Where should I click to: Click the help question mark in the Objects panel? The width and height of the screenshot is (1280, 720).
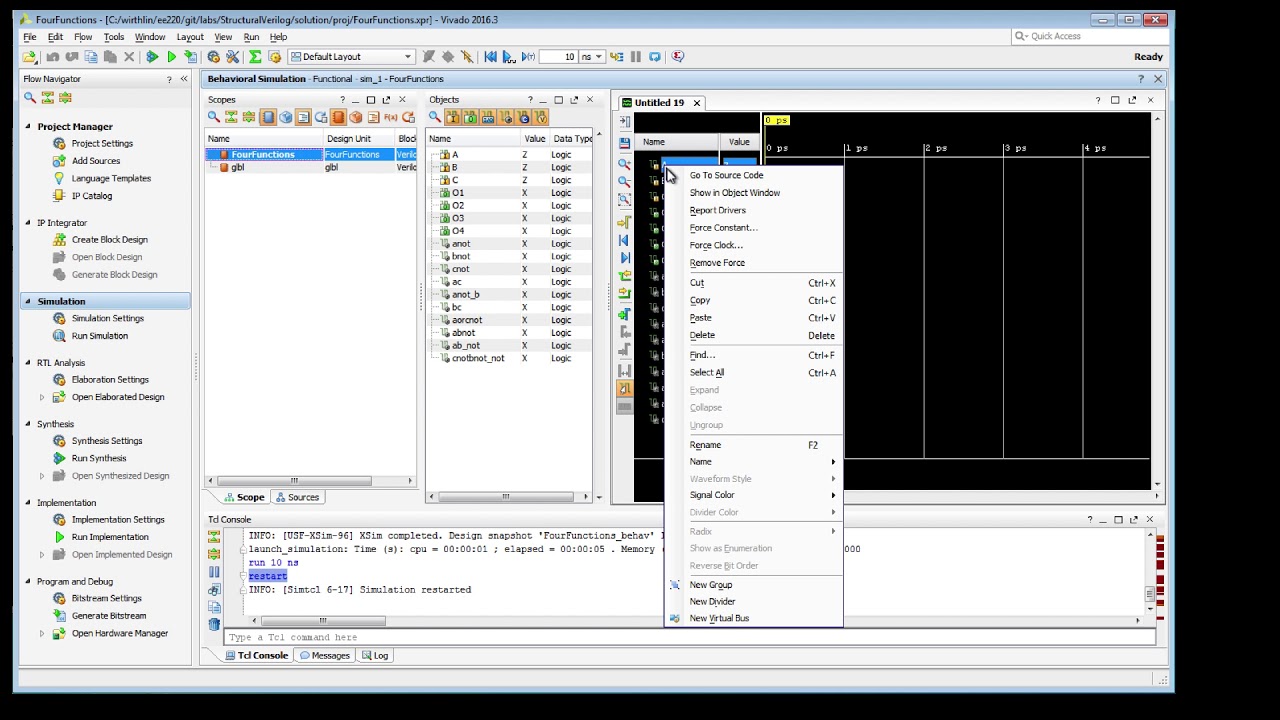point(530,100)
